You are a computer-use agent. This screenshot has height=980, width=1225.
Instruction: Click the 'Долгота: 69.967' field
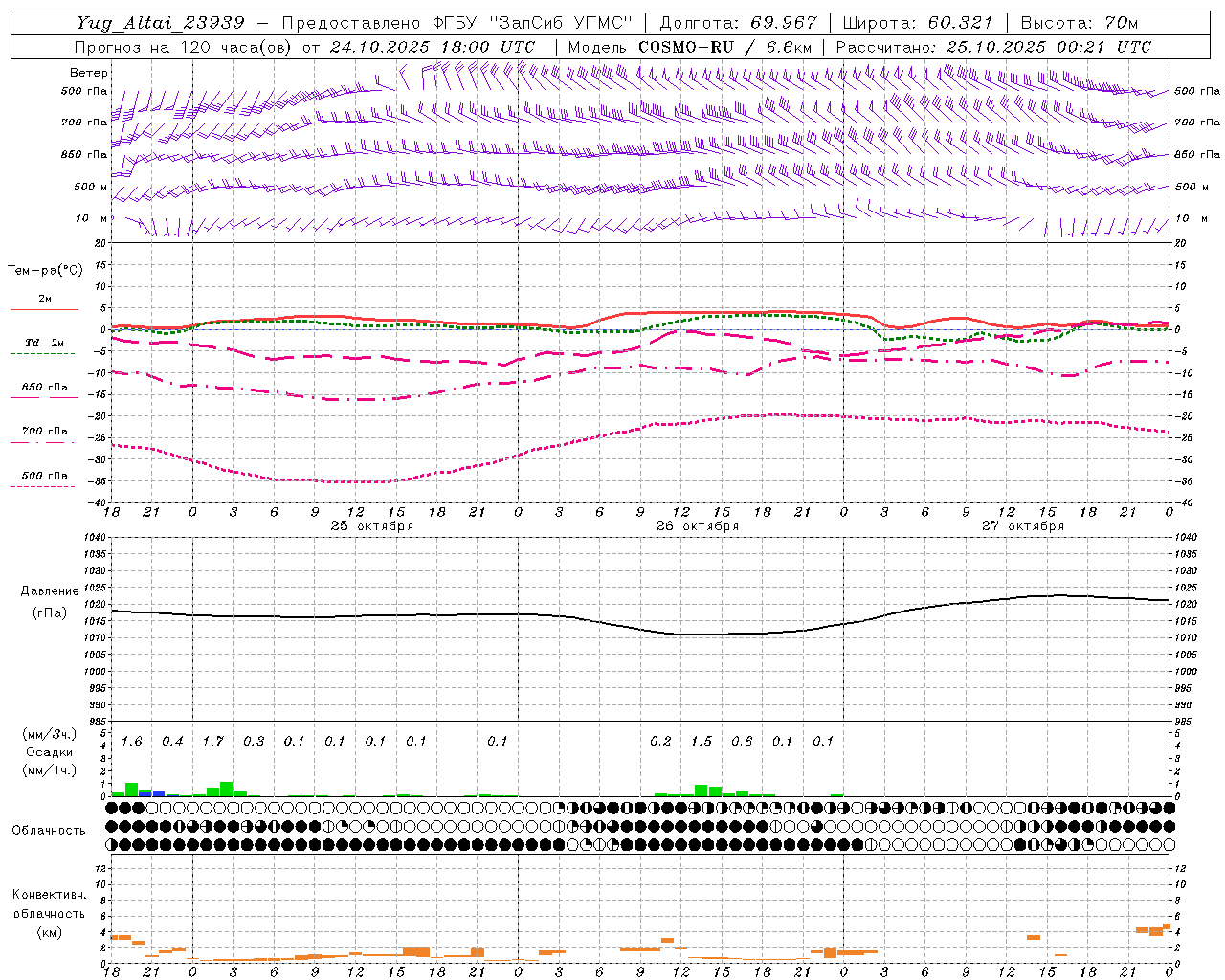click(x=739, y=23)
